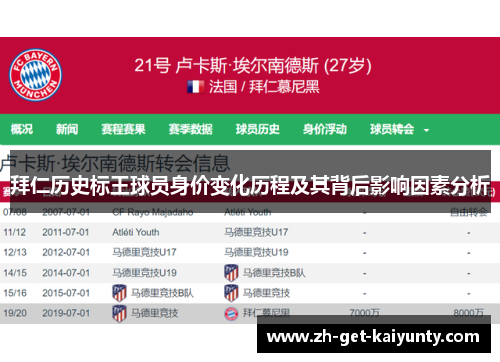Screen dimensions: 500x362
Task: Click 马德里竞技B队 text in the 14/15 row
Action: tap(274, 273)
